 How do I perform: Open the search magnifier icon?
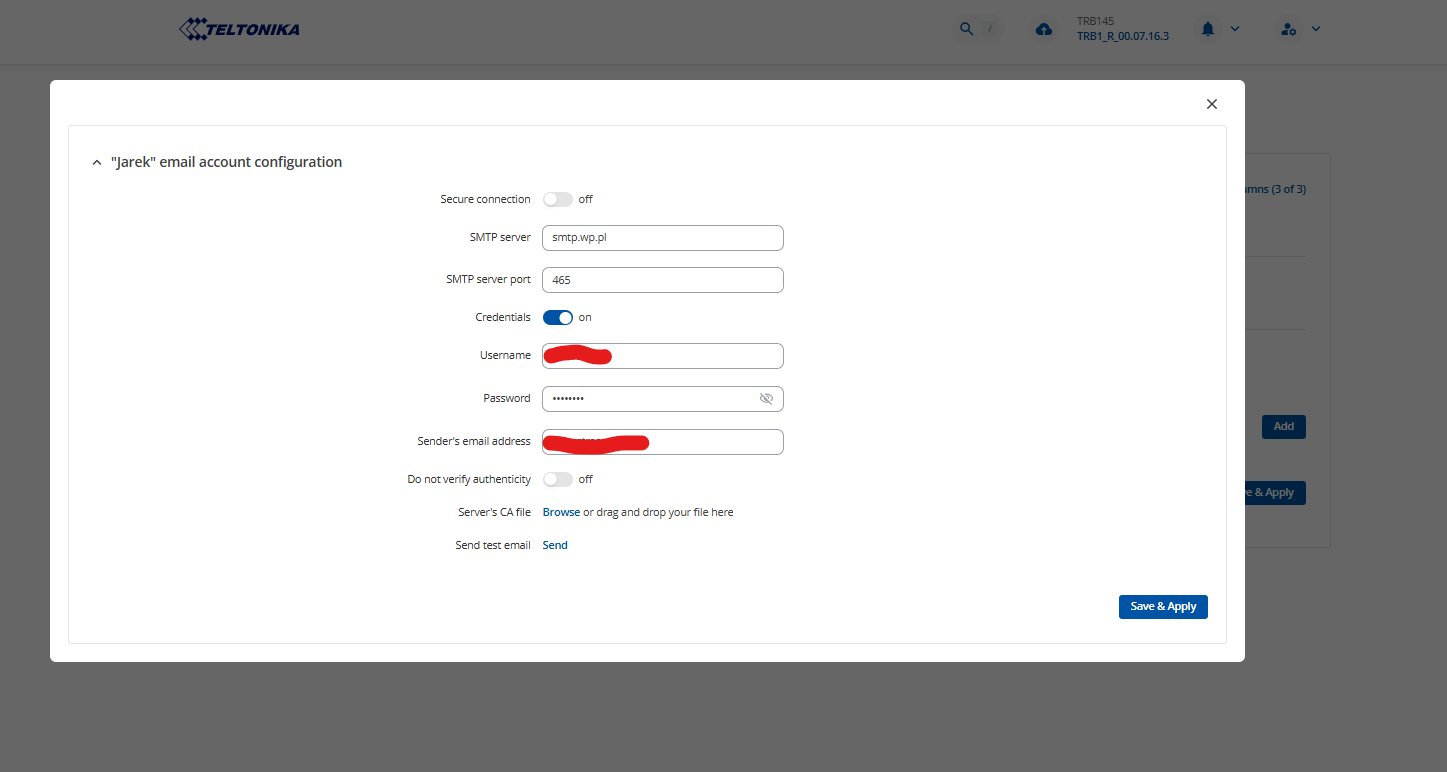point(966,29)
